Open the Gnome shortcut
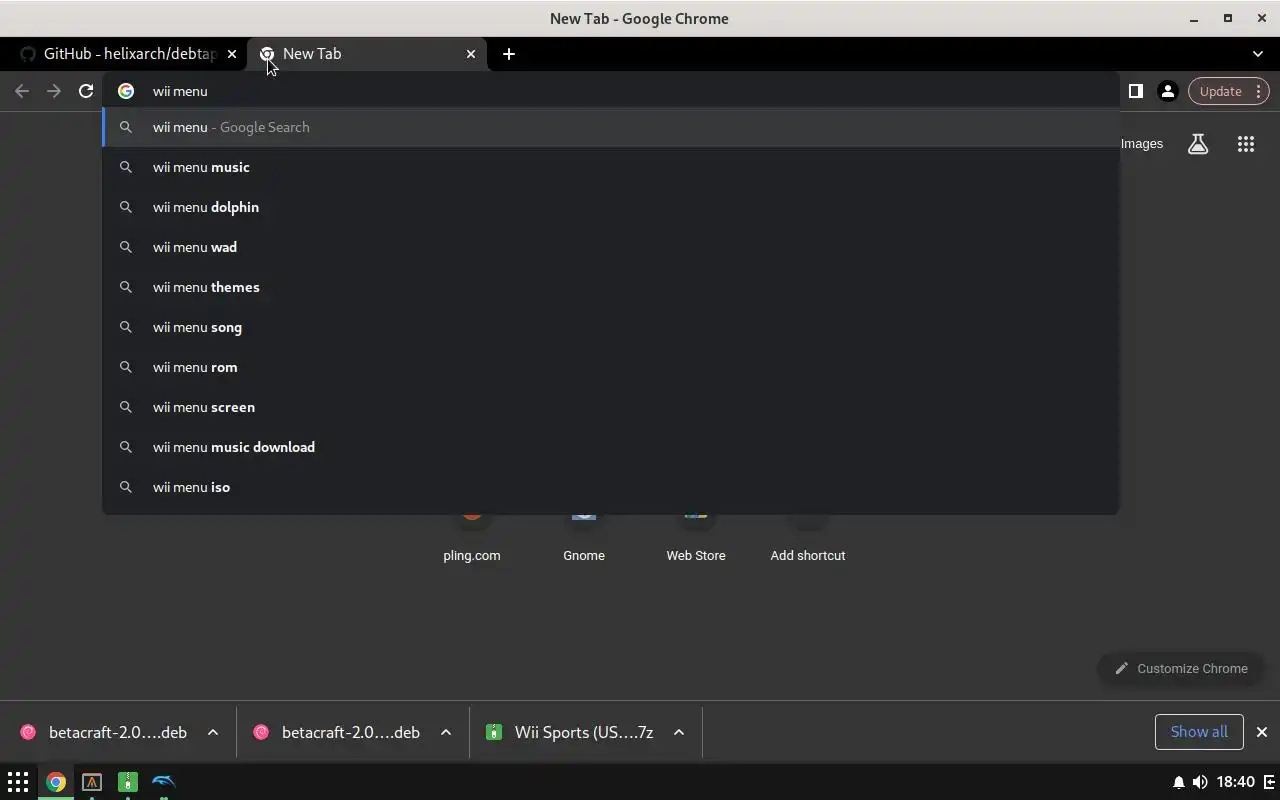 pyautogui.click(x=584, y=540)
